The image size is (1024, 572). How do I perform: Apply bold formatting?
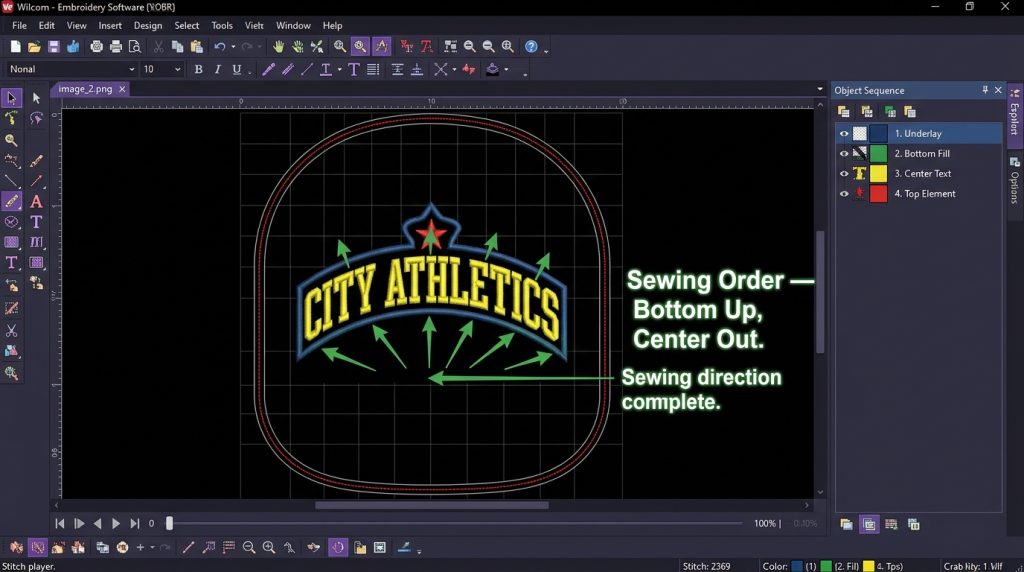(199, 69)
